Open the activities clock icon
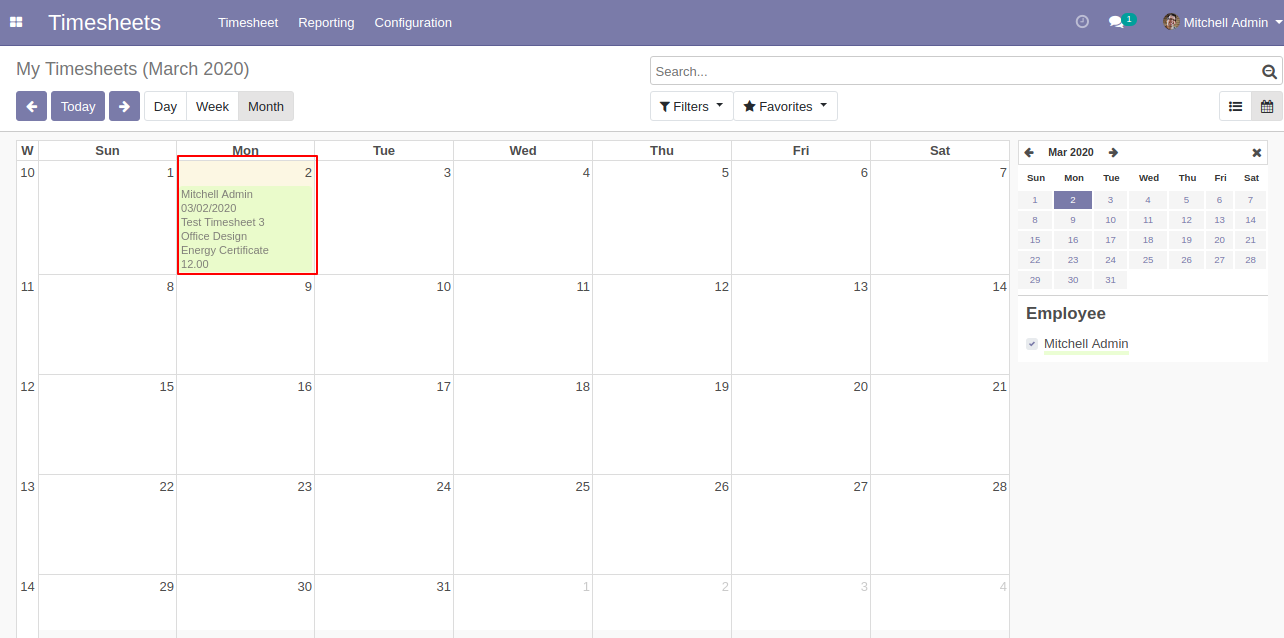This screenshot has height=638, width=1284. point(1082,22)
